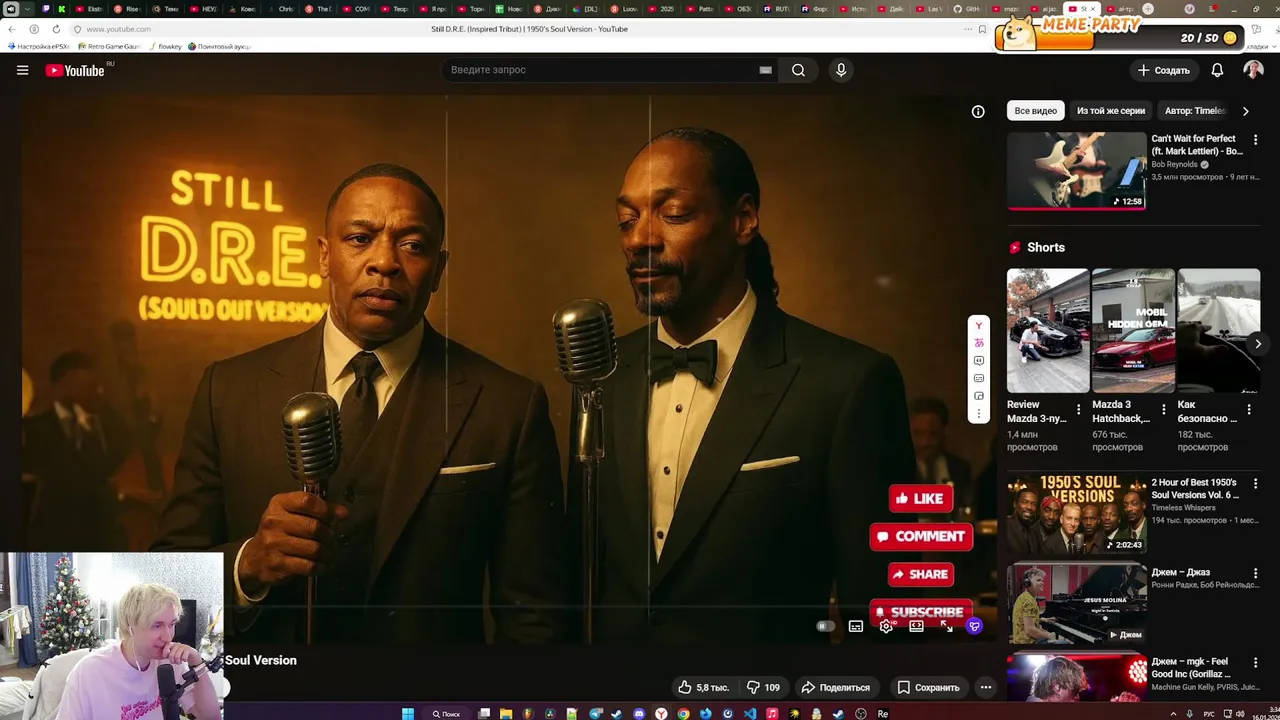The height and width of the screenshot is (720, 1280).
Task: Open options for 'Джем – mgk - Feel Good Inc'
Action: pyautogui.click(x=1255, y=663)
